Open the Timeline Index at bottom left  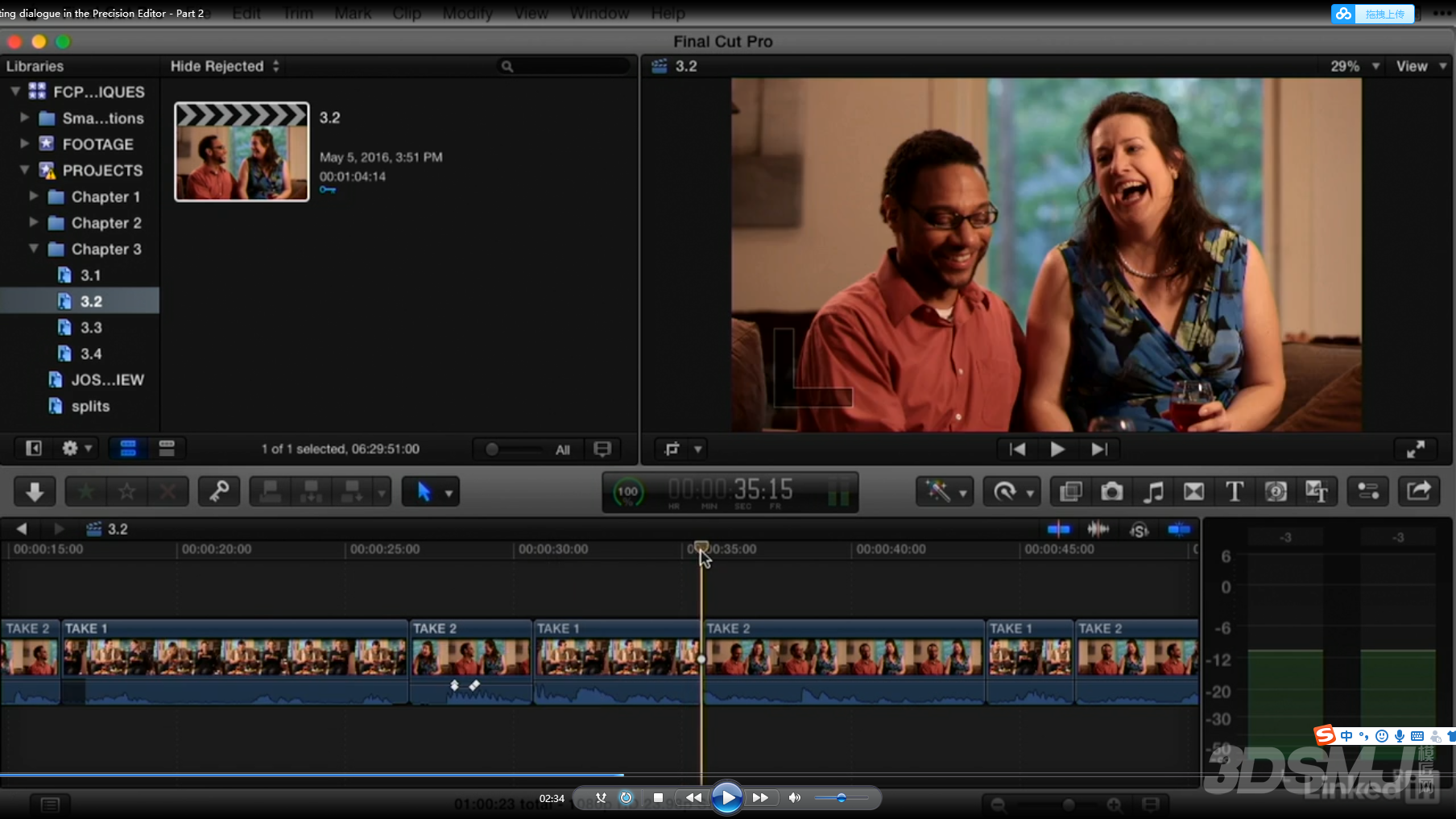tap(50, 805)
